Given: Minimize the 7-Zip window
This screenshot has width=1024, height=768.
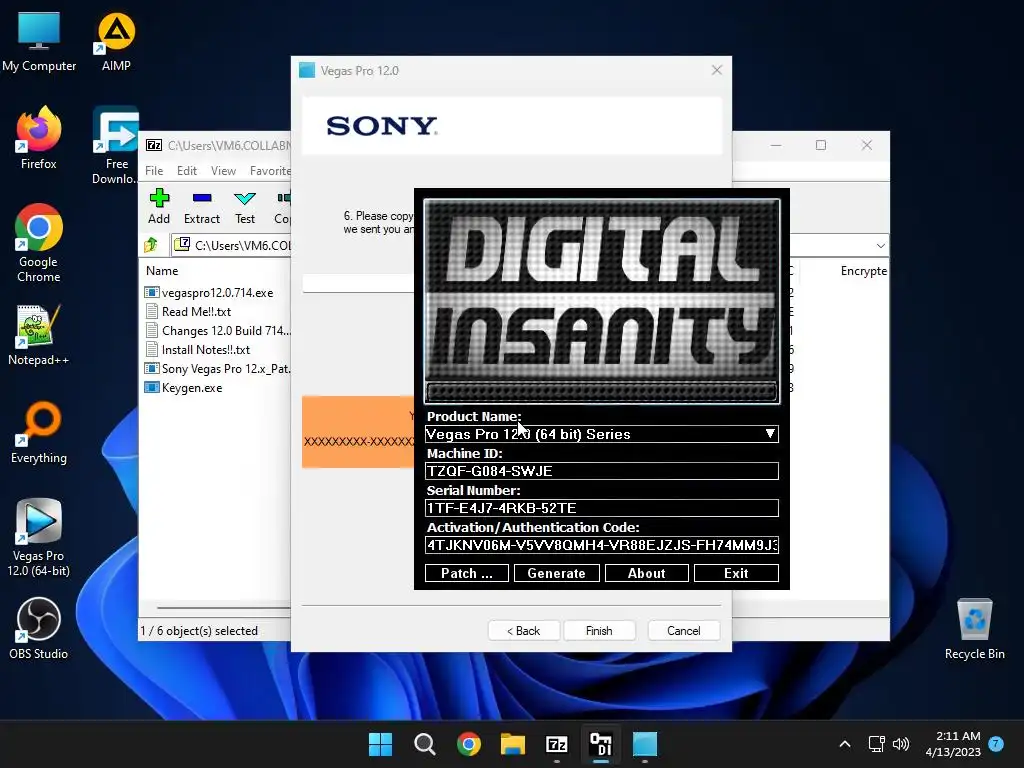Looking at the screenshot, I should [x=776, y=145].
